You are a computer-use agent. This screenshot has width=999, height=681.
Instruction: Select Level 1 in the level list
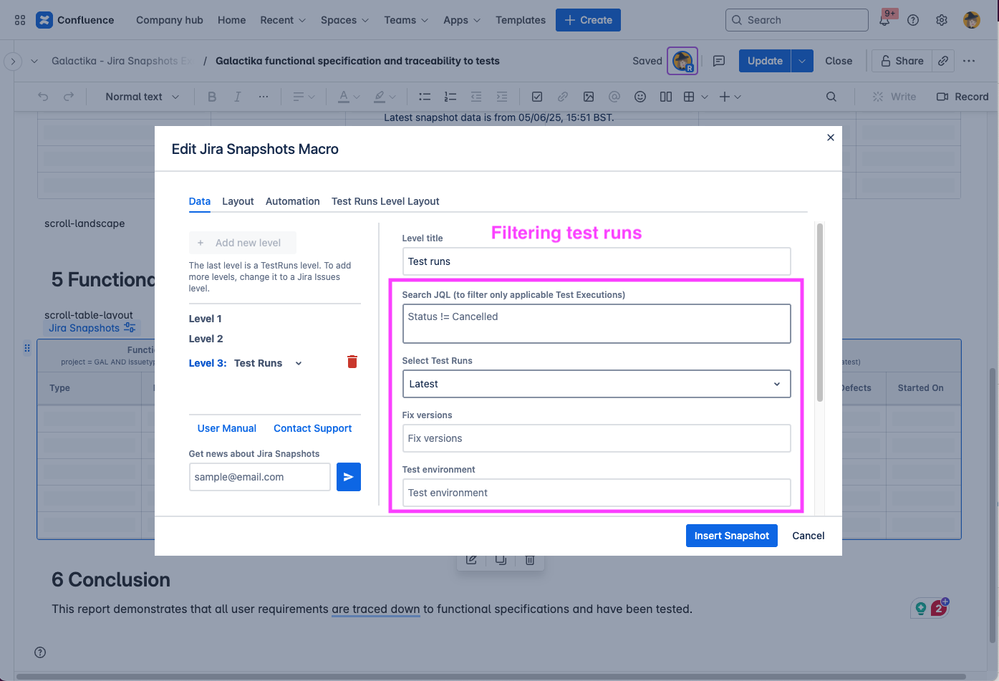coord(205,319)
